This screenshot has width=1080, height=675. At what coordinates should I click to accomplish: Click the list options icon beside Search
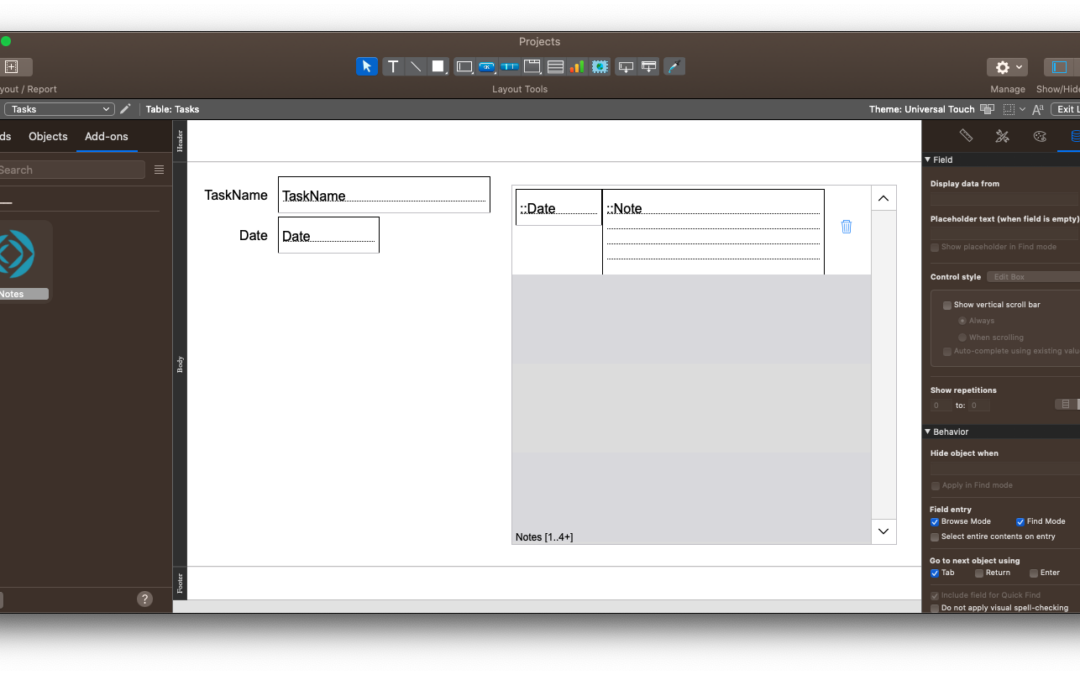pos(159,169)
